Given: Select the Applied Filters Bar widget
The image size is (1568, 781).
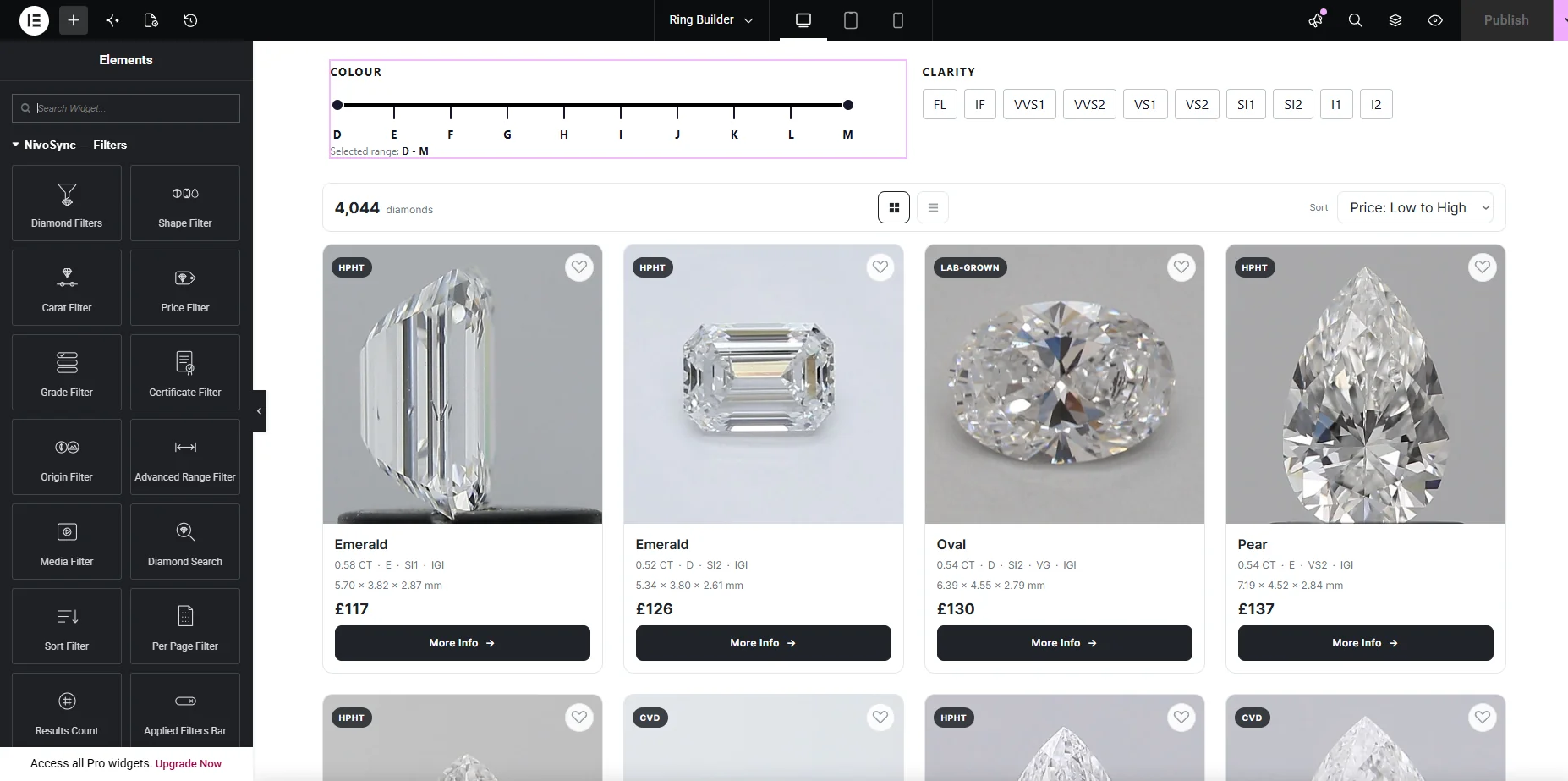Looking at the screenshot, I should (x=185, y=710).
